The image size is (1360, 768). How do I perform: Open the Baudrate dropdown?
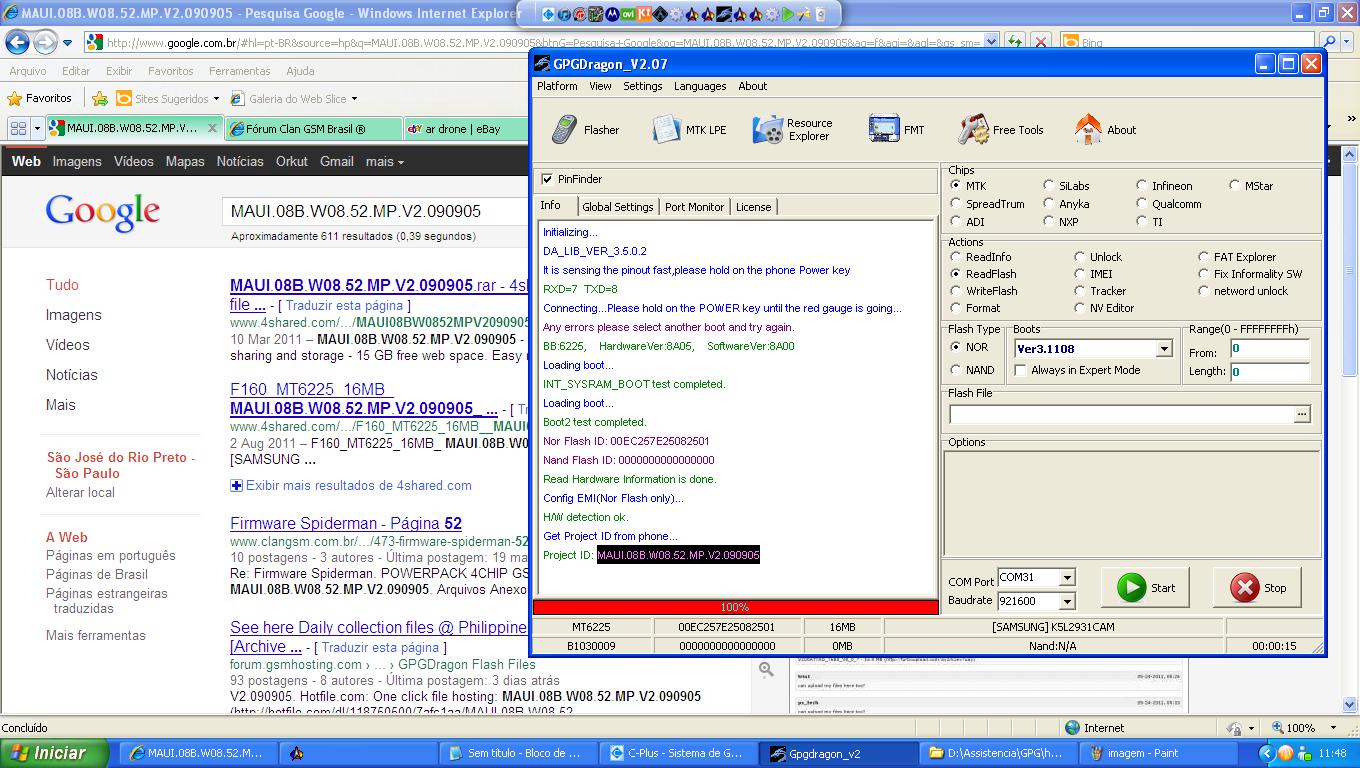[1067, 601]
